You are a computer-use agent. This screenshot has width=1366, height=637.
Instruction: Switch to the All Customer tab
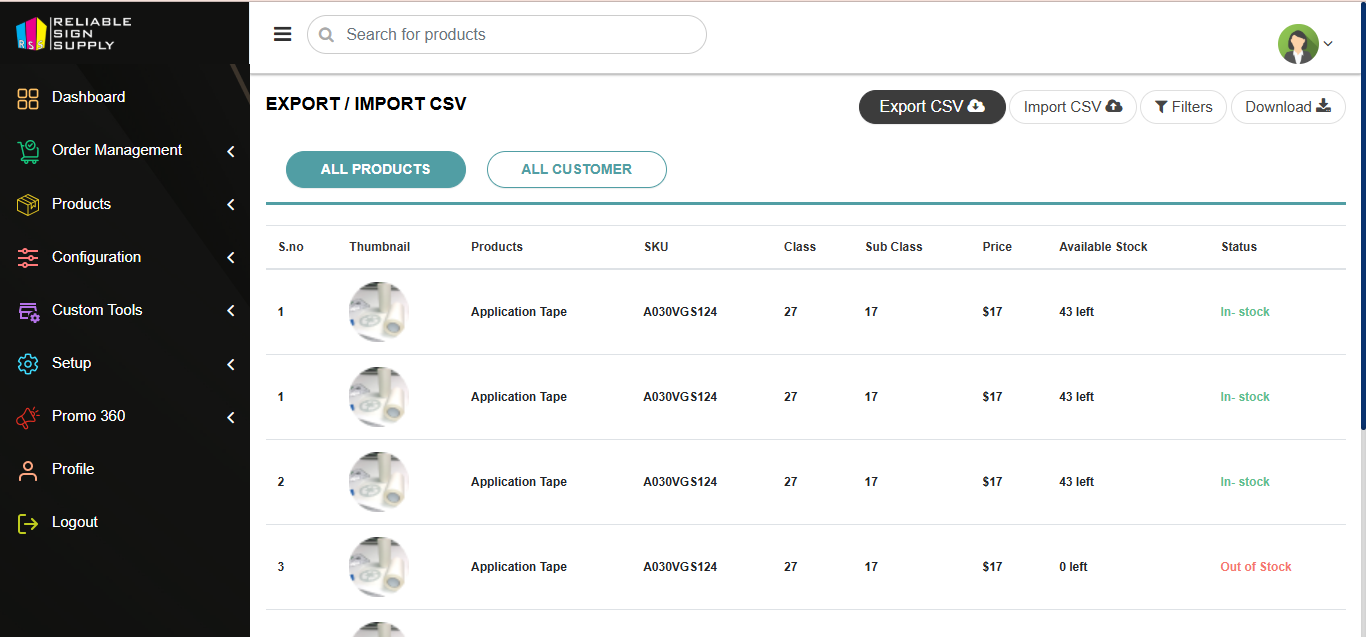click(576, 170)
